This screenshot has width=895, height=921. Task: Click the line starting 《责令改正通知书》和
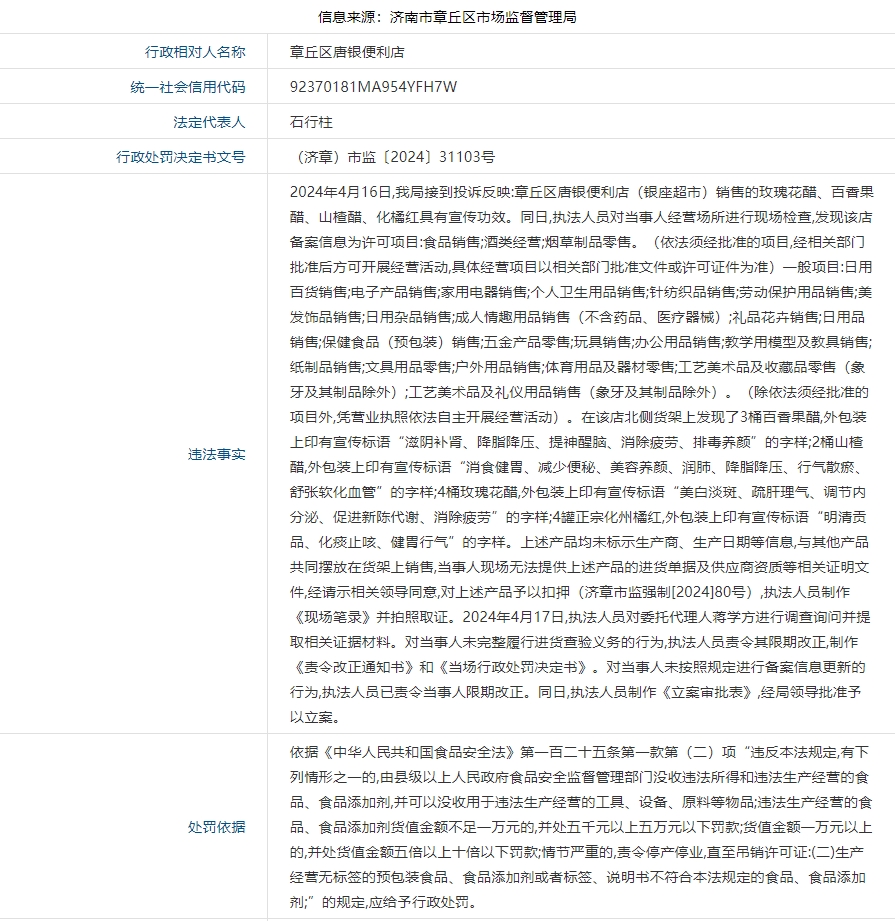pos(577,667)
